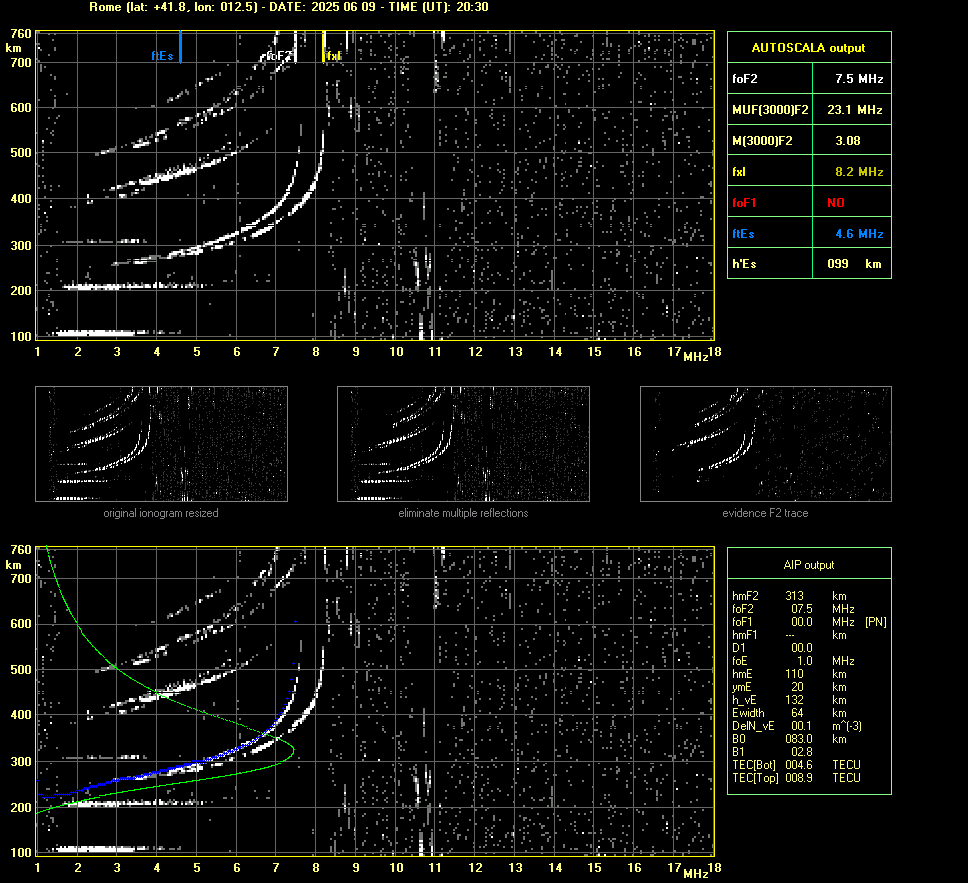The image size is (968, 883).
Task: Open the 'eliminate multiple reflections' thumbnail
Action: pos(463,444)
